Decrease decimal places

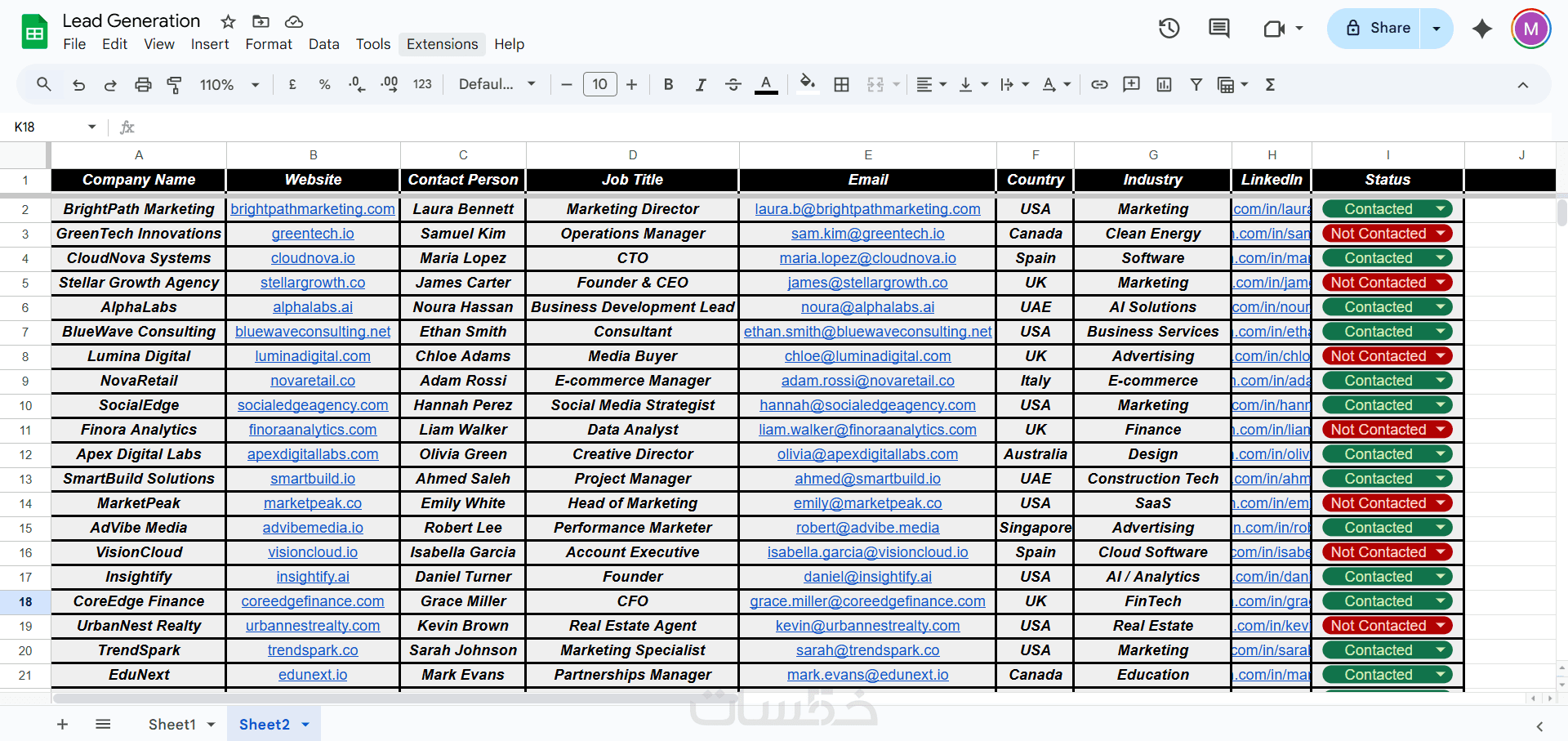pos(357,84)
